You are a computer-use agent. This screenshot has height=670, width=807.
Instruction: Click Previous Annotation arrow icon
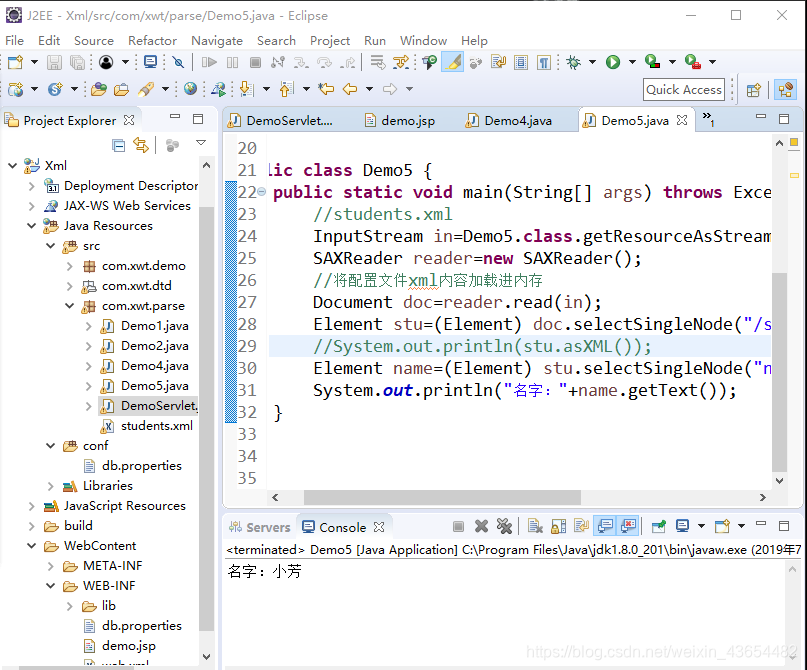pyautogui.click(x=287, y=89)
